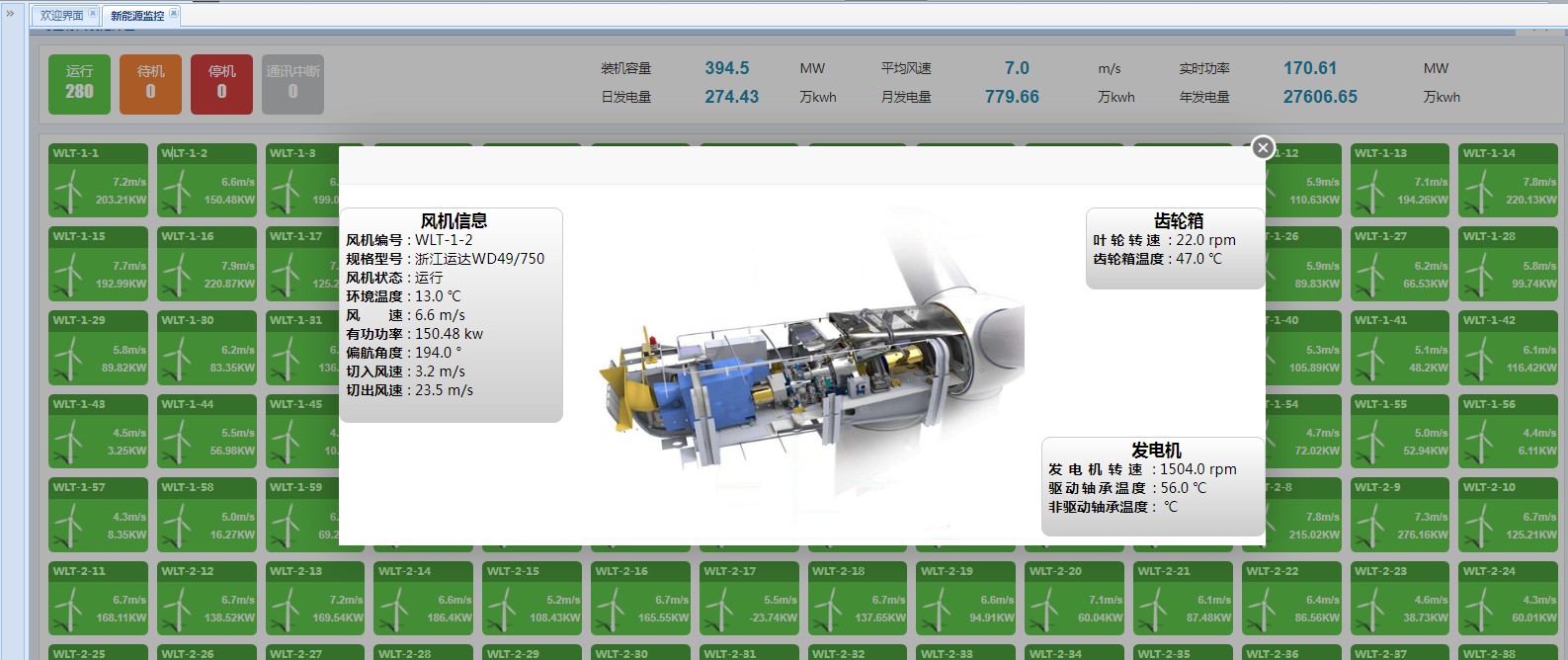Click the turbine icon in WLT-1-41
Screen dimensions: 1568x660
(1369, 359)
